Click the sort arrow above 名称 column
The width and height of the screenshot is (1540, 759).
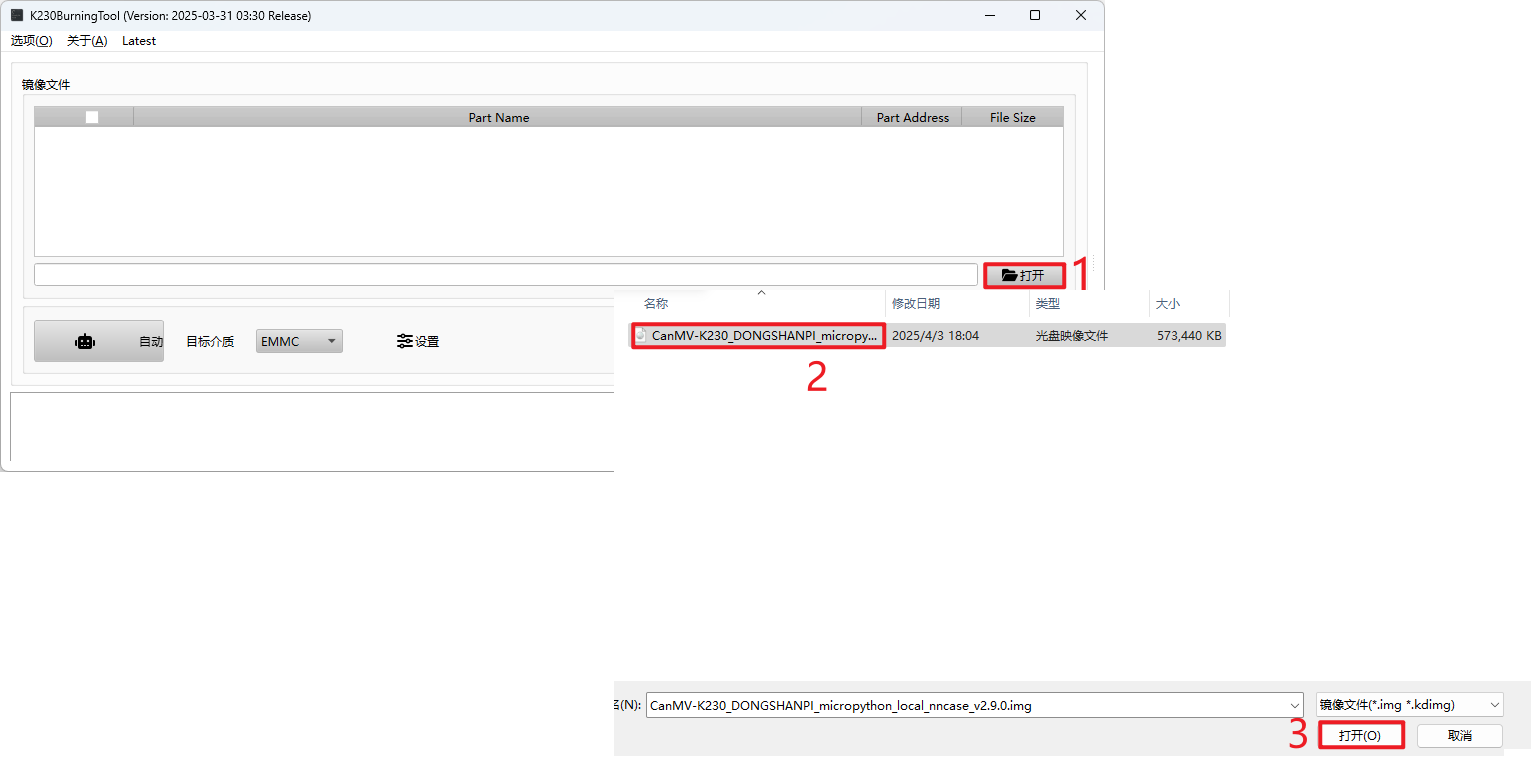click(x=761, y=292)
